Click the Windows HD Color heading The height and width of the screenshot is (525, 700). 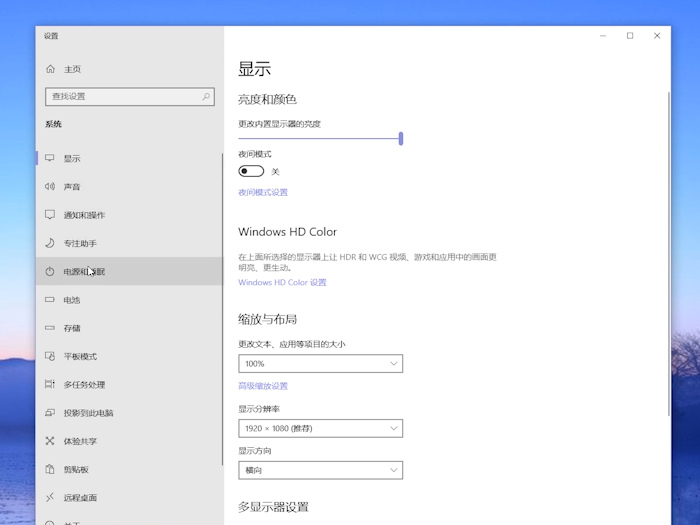288,232
